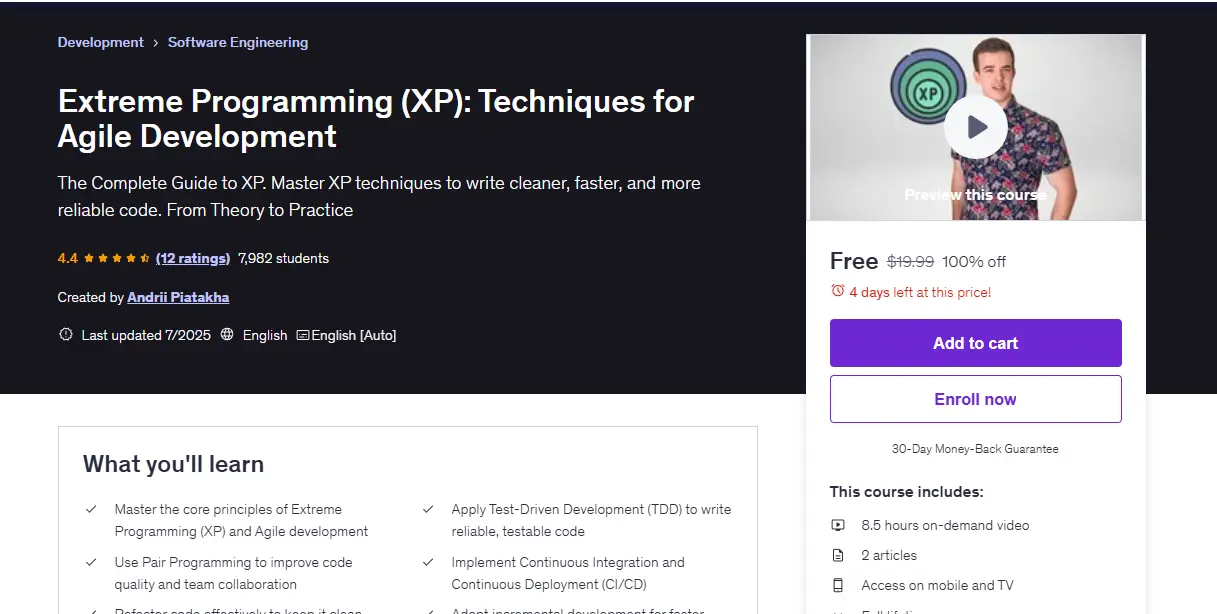
Task: Click checkmark beside Use Pair Programming
Action: tap(91, 562)
